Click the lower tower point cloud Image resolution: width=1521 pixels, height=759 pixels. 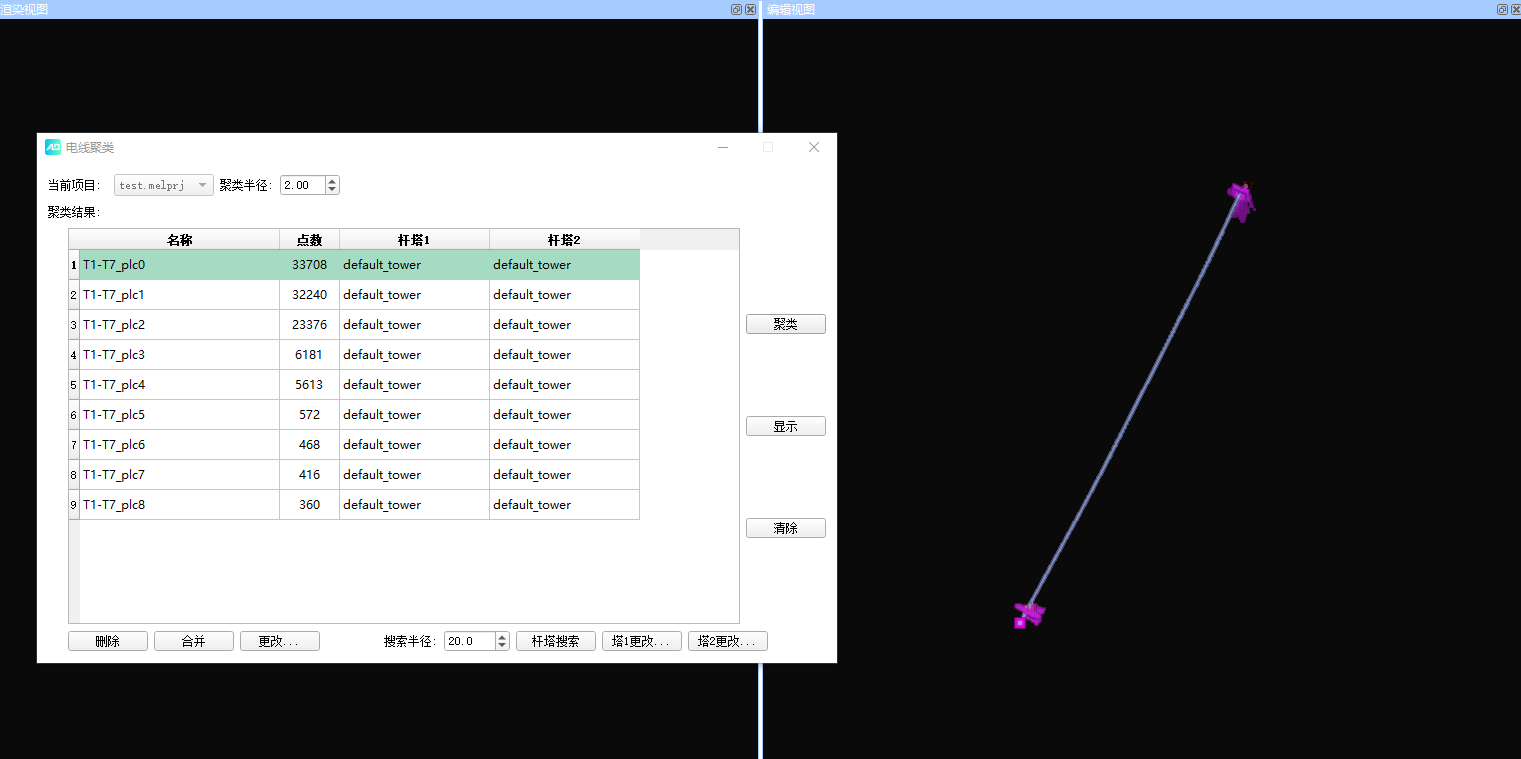coord(1029,614)
